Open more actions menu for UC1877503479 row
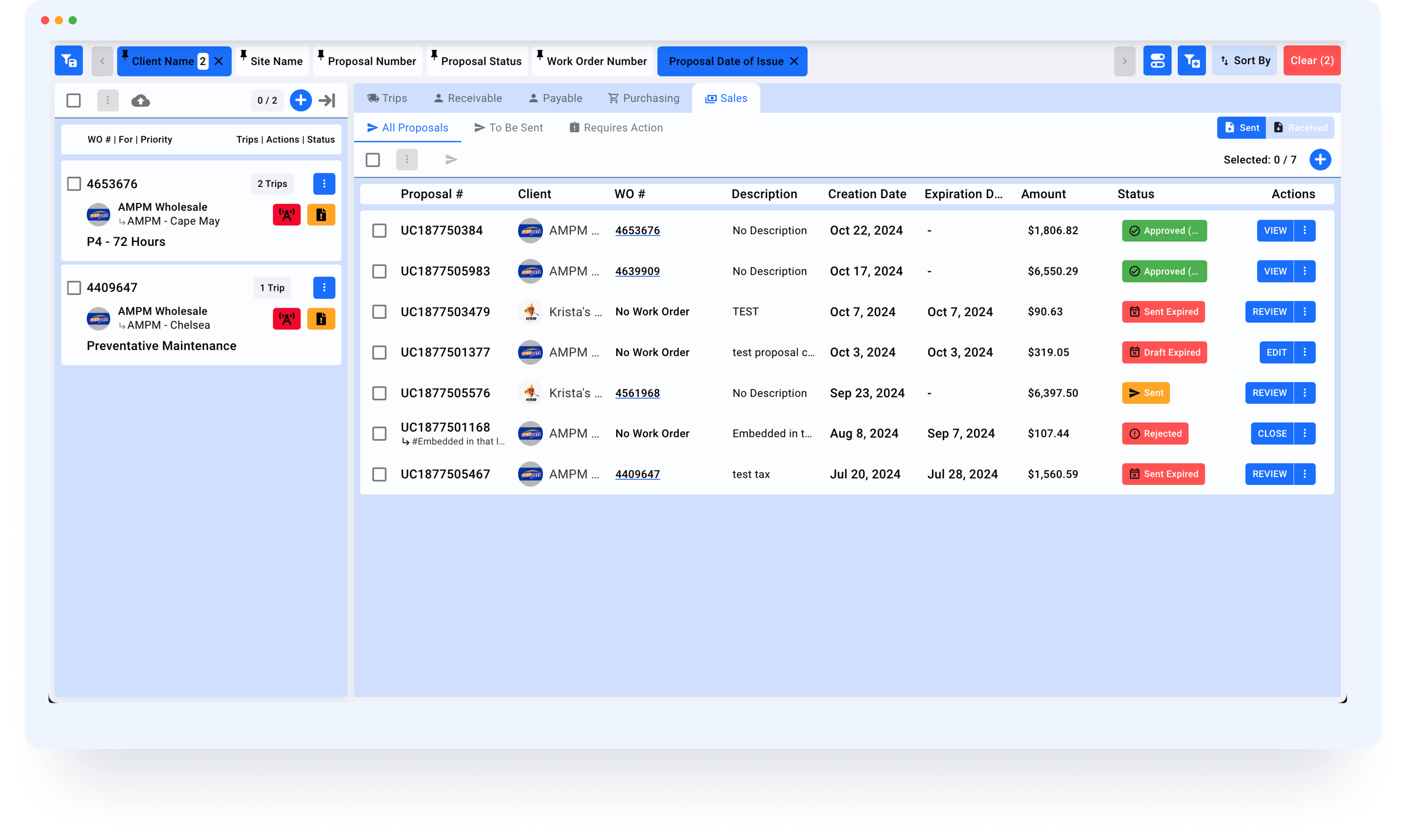Viewport: 1406px width, 840px height. point(1305,312)
